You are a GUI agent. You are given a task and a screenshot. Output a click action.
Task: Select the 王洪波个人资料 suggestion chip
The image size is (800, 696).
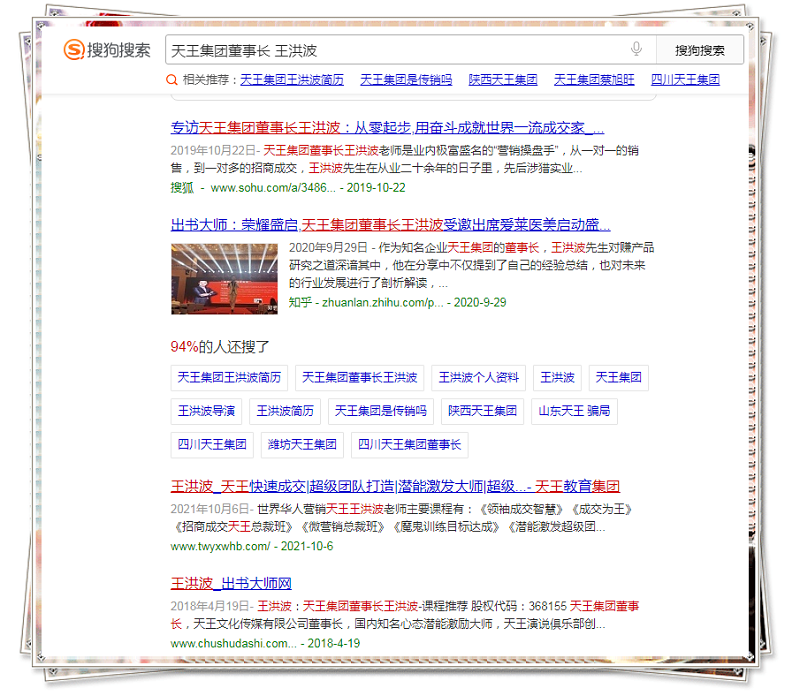tap(478, 378)
